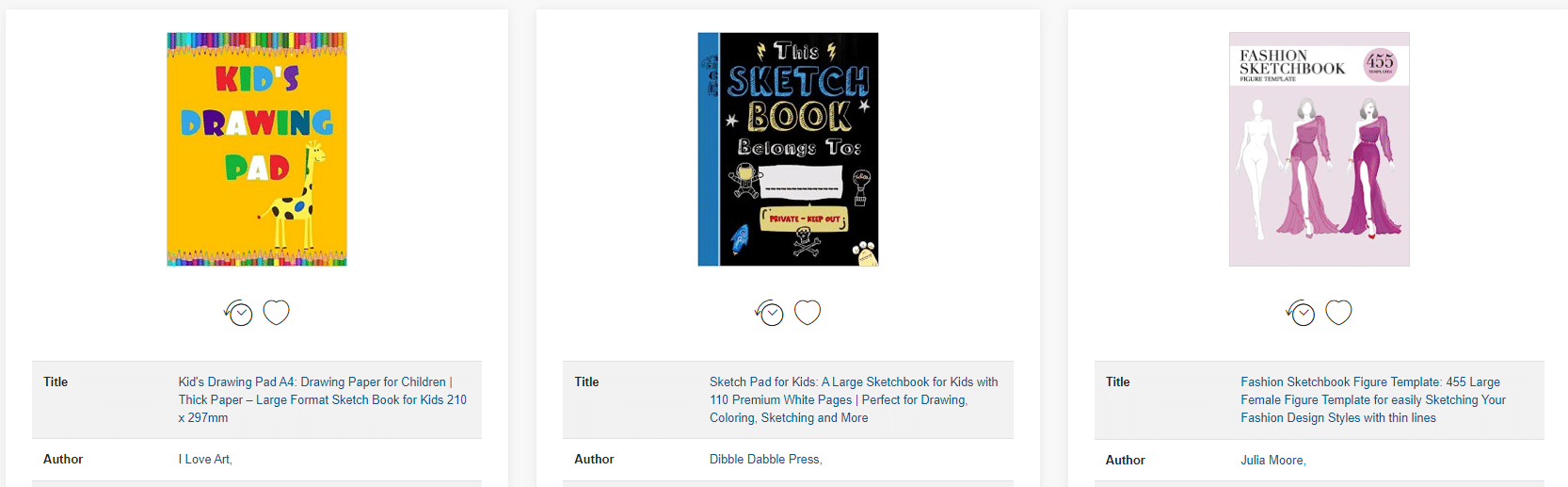
Task: Select author I Love Art
Action: [205, 459]
